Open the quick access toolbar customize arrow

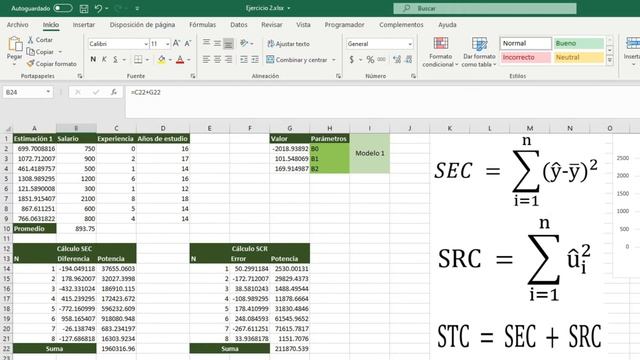click(137, 9)
